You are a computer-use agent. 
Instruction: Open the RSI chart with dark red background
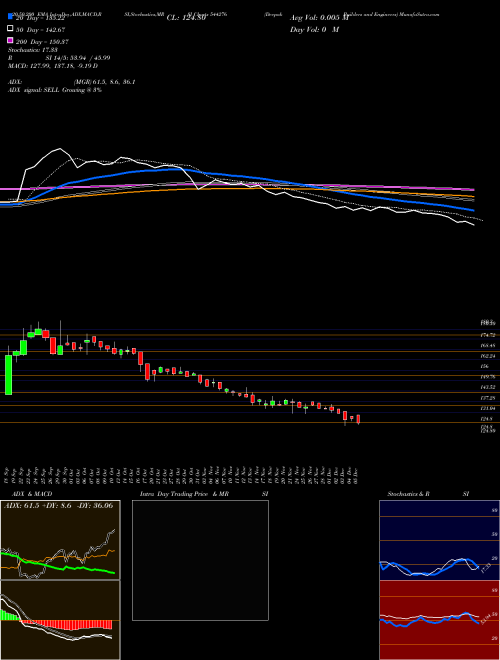pos(439,620)
